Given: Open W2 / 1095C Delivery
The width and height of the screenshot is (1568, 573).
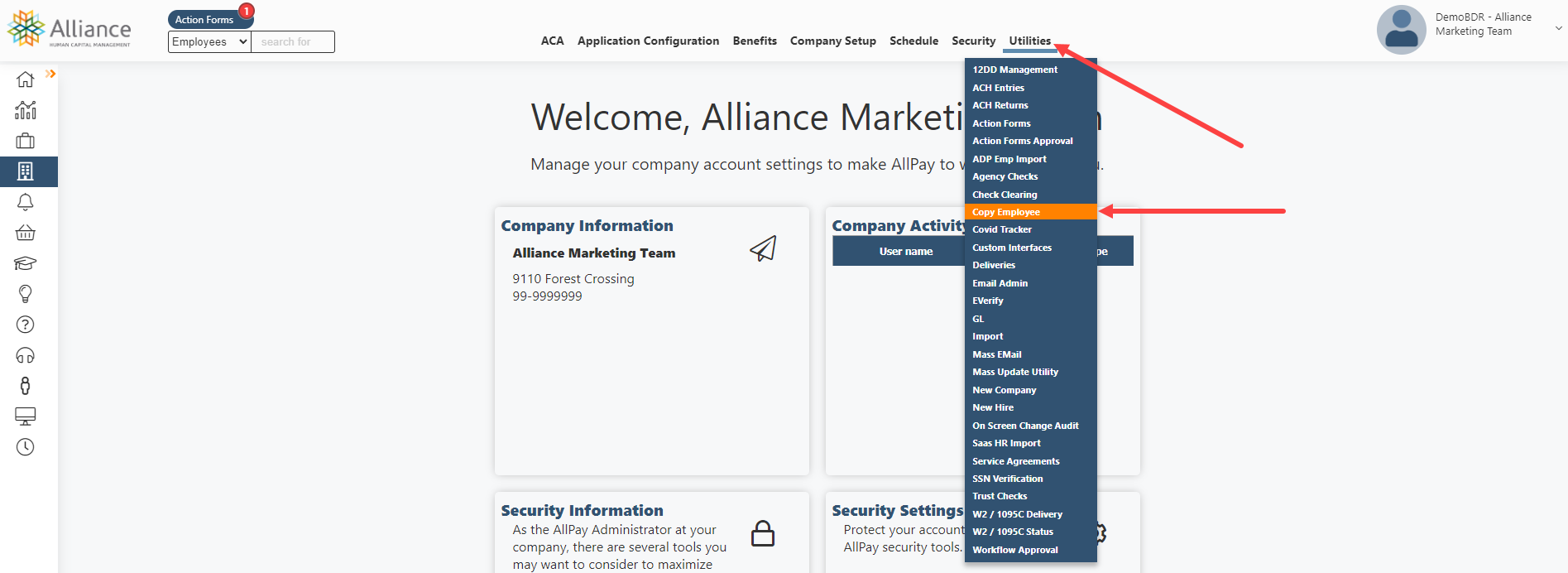Looking at the screenshot, I should tap(1031, 514).
